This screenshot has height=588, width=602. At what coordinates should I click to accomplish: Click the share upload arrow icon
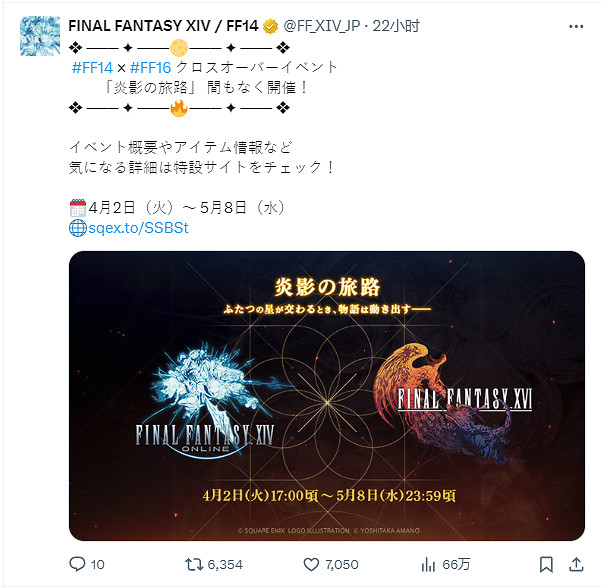tap(576, 564)
